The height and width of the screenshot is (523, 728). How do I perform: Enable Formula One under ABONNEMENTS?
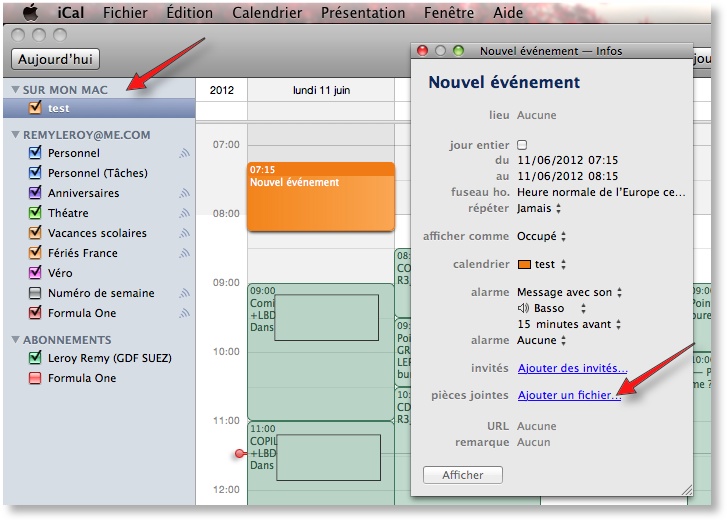click(x=35, y=378)
